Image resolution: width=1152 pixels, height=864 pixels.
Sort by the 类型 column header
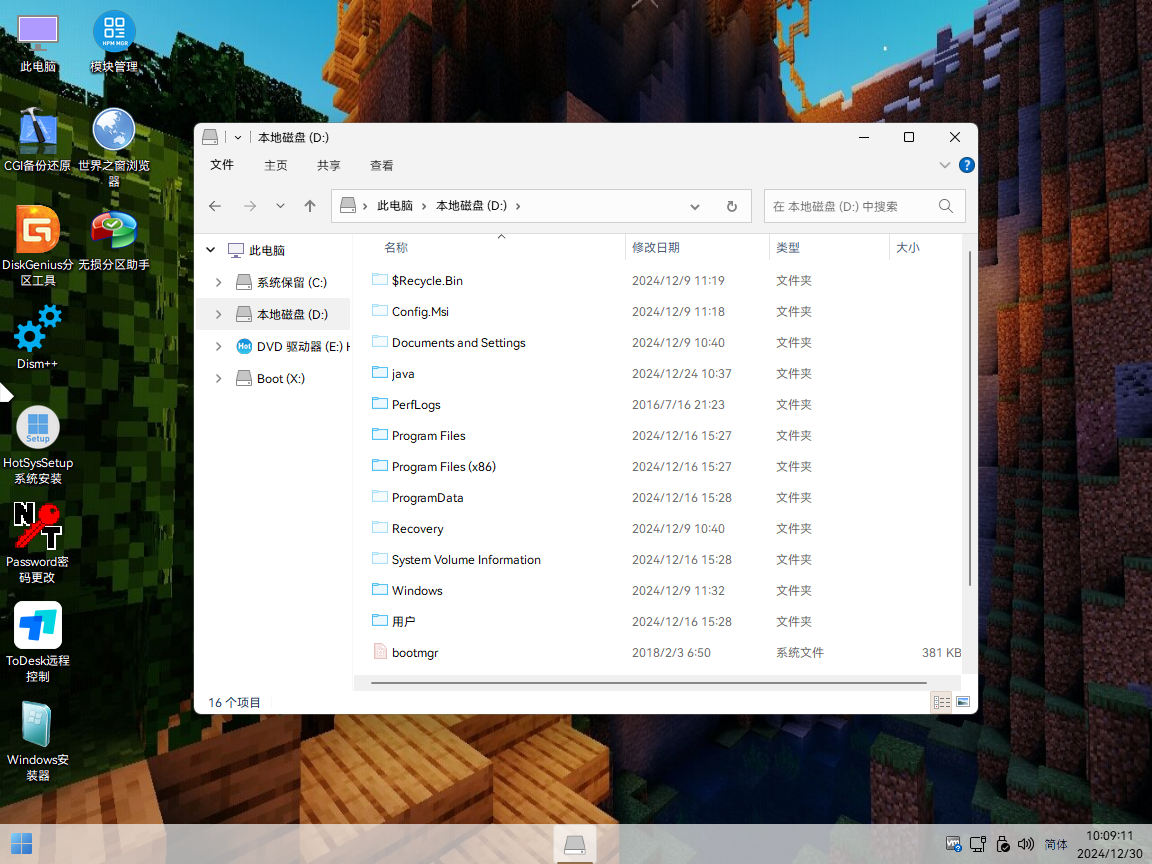(829, 248)
